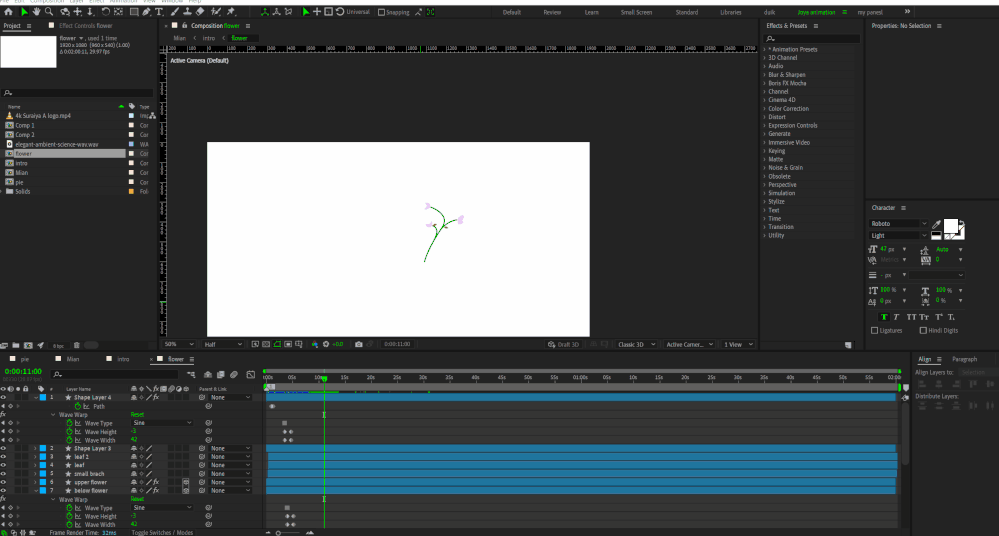The height and width of the screenshot is (536, 999).
Task: Hide the small brach layer eye icon
Action: click(3, 474)
